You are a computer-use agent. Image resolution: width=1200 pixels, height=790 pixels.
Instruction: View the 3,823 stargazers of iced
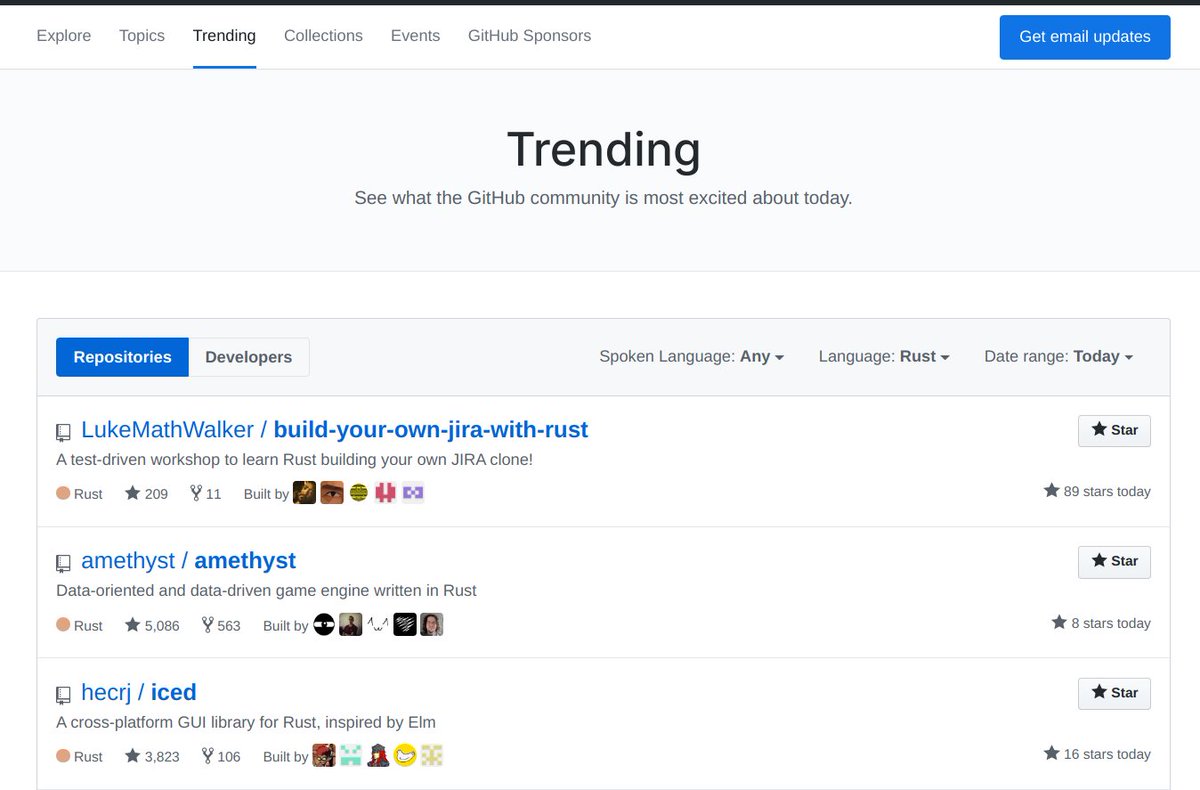pos(152,756)
